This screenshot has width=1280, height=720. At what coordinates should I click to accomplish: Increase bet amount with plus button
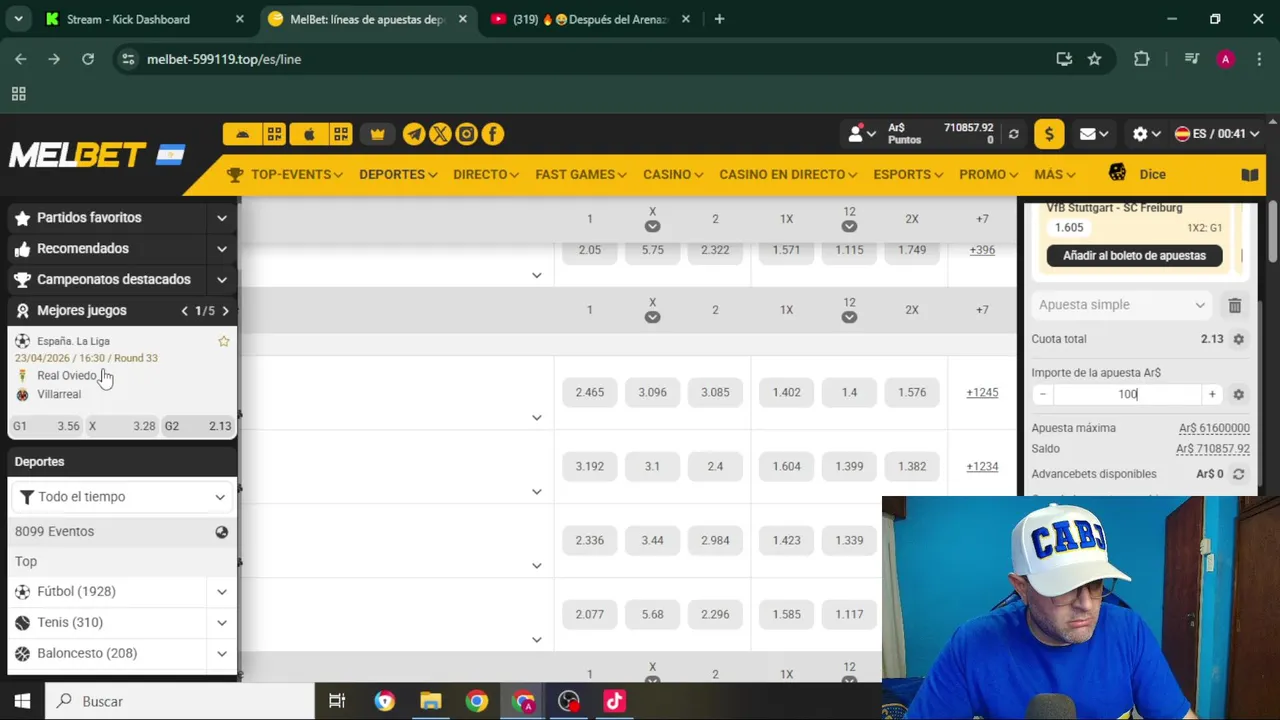(x=1212, y=394)
